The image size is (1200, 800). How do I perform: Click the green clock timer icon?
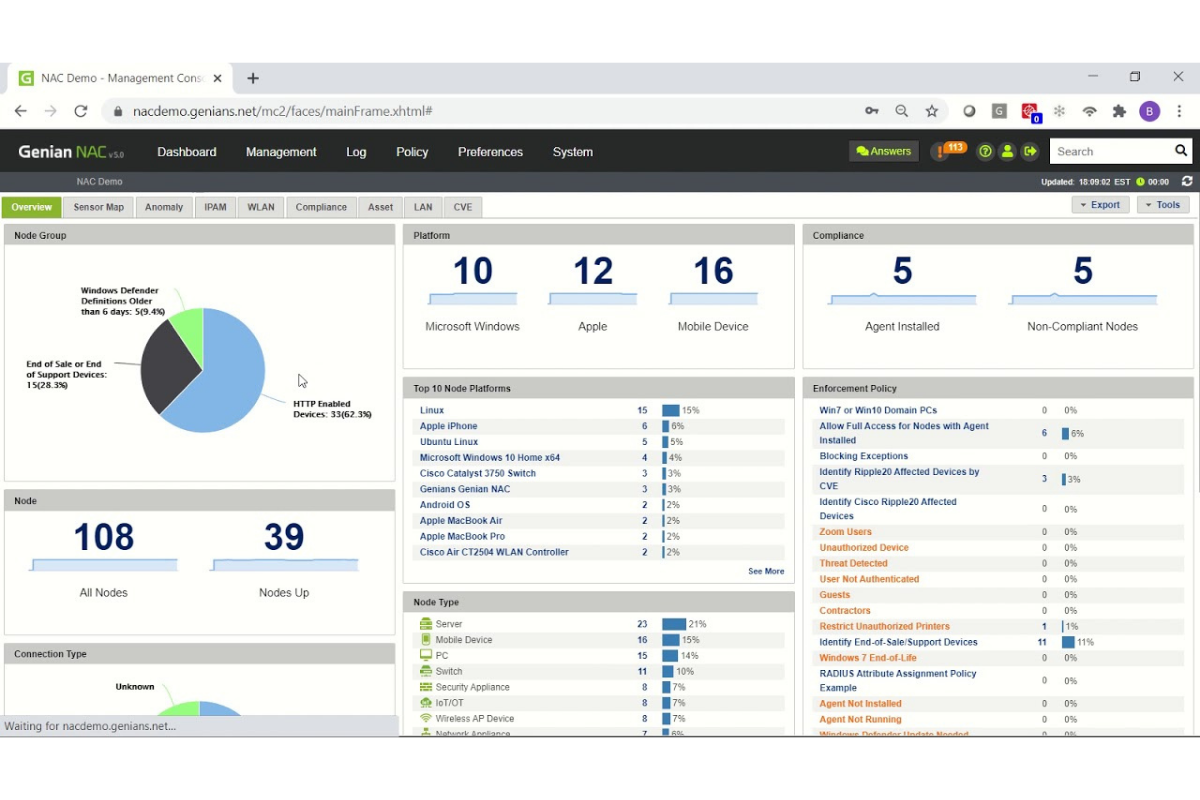tap(1140, 182)
